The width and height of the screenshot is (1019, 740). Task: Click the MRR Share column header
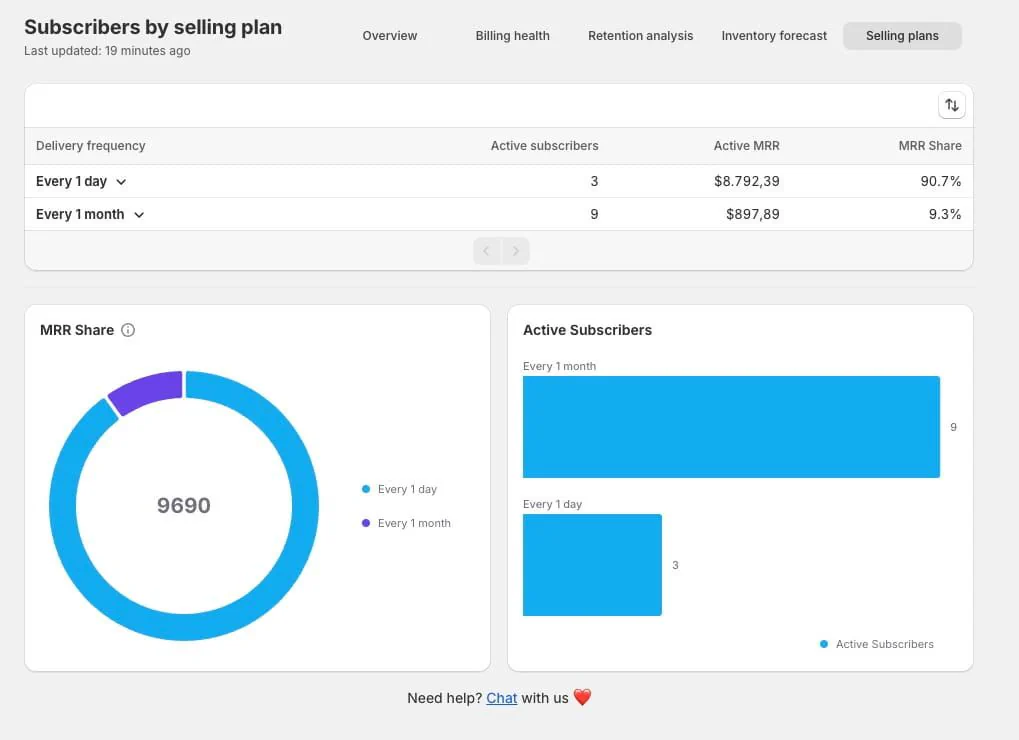click(x=930, y=146)
